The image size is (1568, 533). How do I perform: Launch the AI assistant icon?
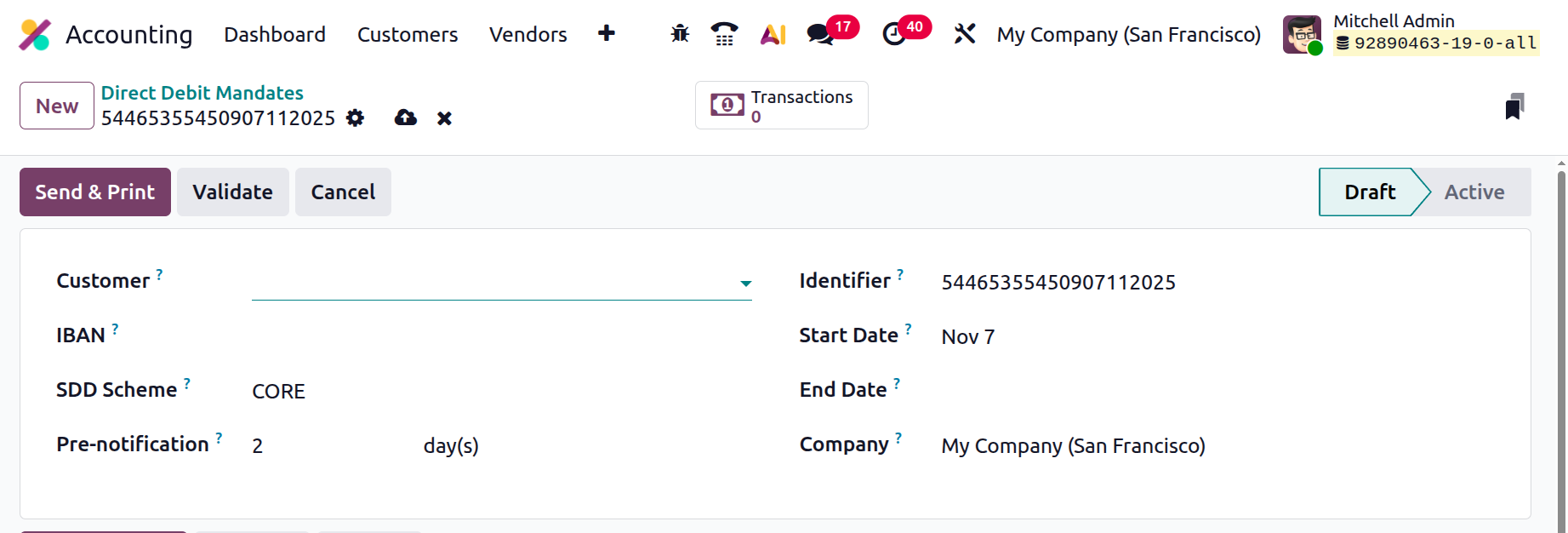[773, 34]
